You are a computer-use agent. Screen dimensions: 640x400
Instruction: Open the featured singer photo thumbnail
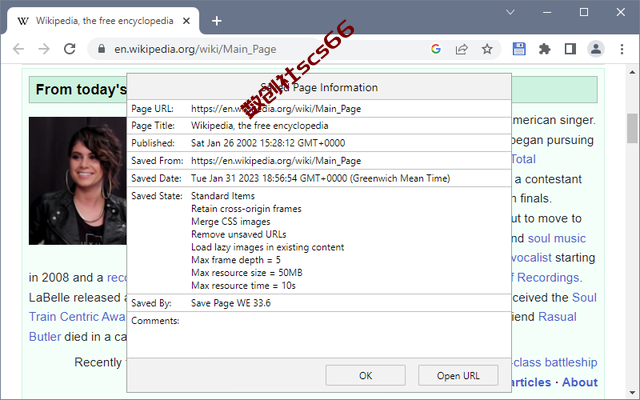(x=78, y=181)
